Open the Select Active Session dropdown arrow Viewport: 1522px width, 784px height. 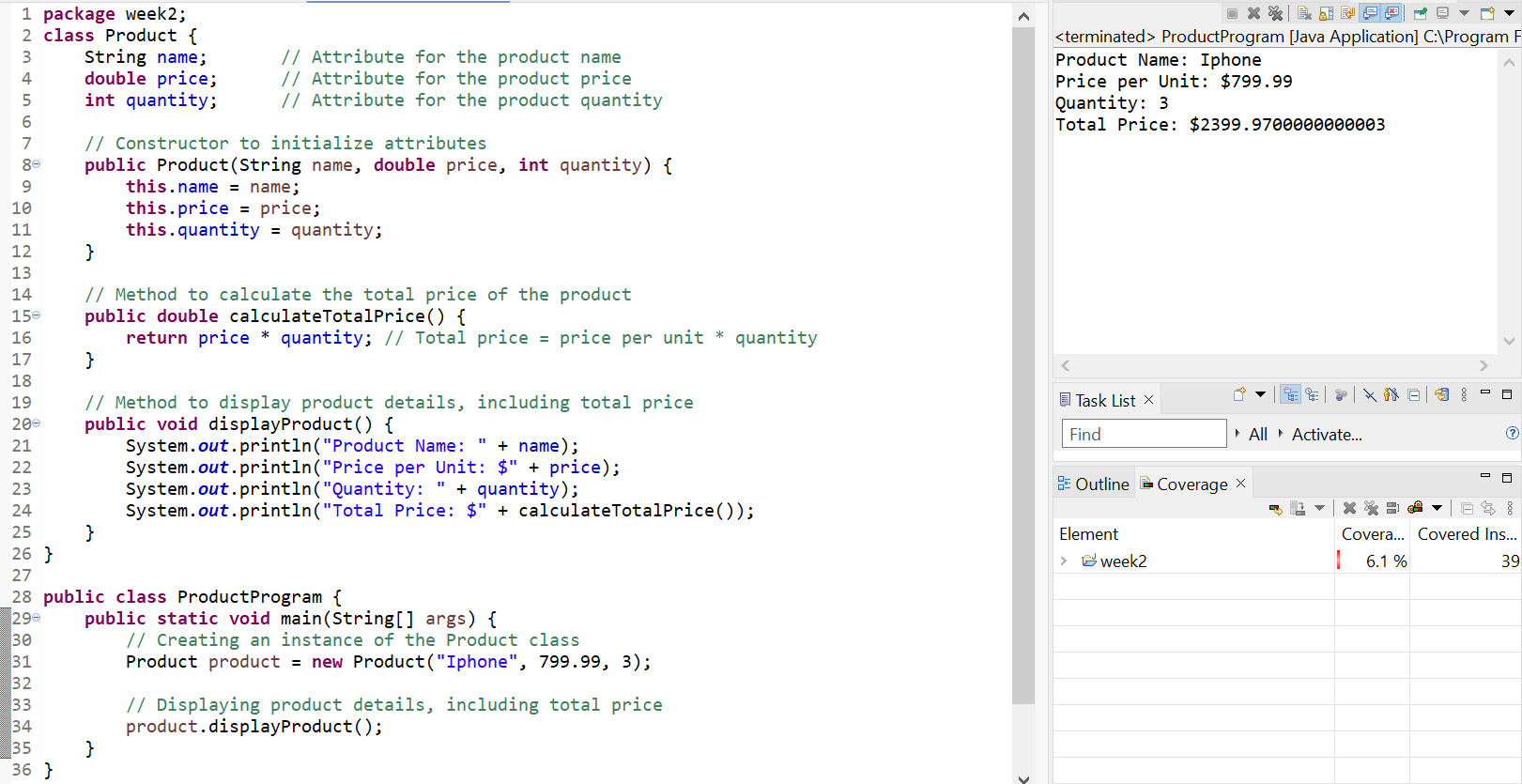point(1437,508)
